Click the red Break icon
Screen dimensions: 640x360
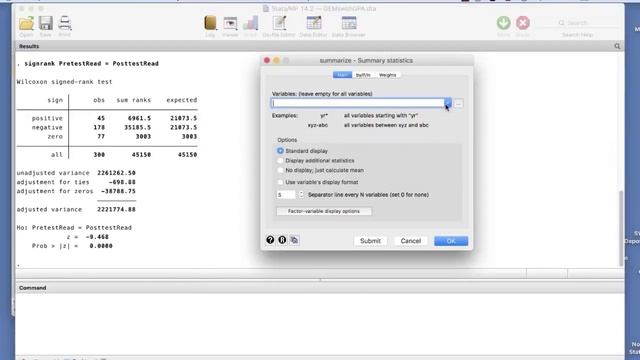click(523, 23)
